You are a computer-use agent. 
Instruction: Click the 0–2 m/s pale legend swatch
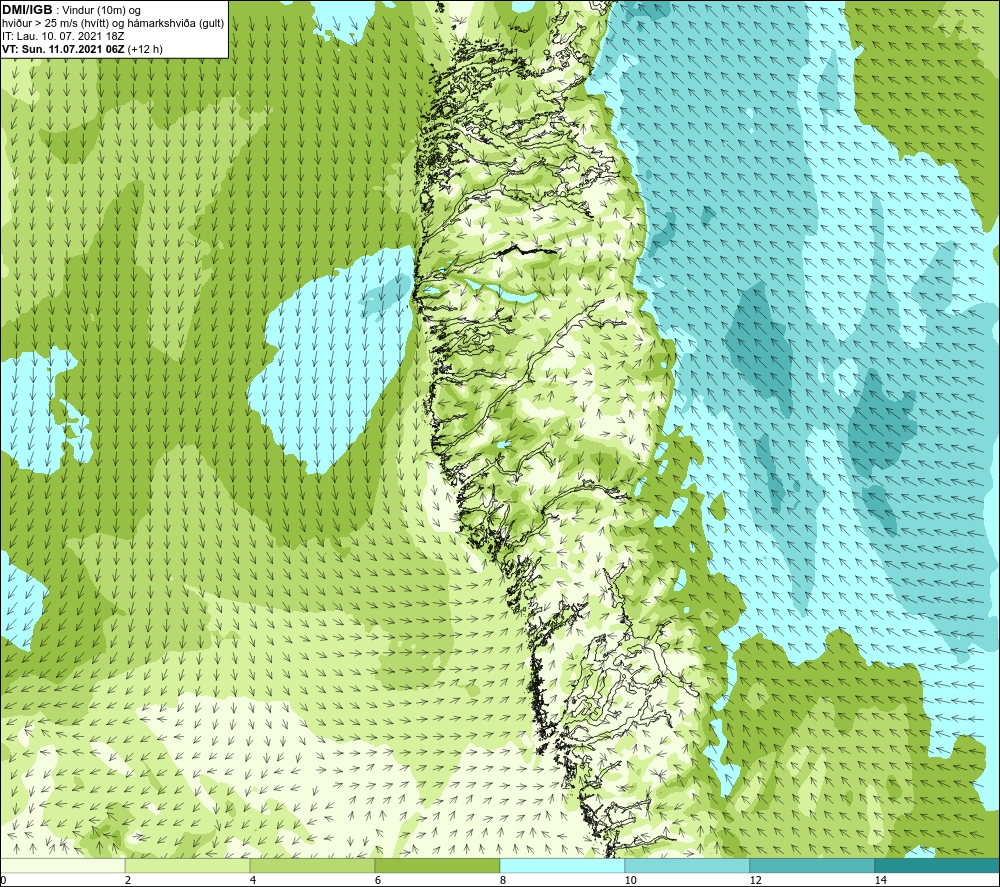pos(64,865)
